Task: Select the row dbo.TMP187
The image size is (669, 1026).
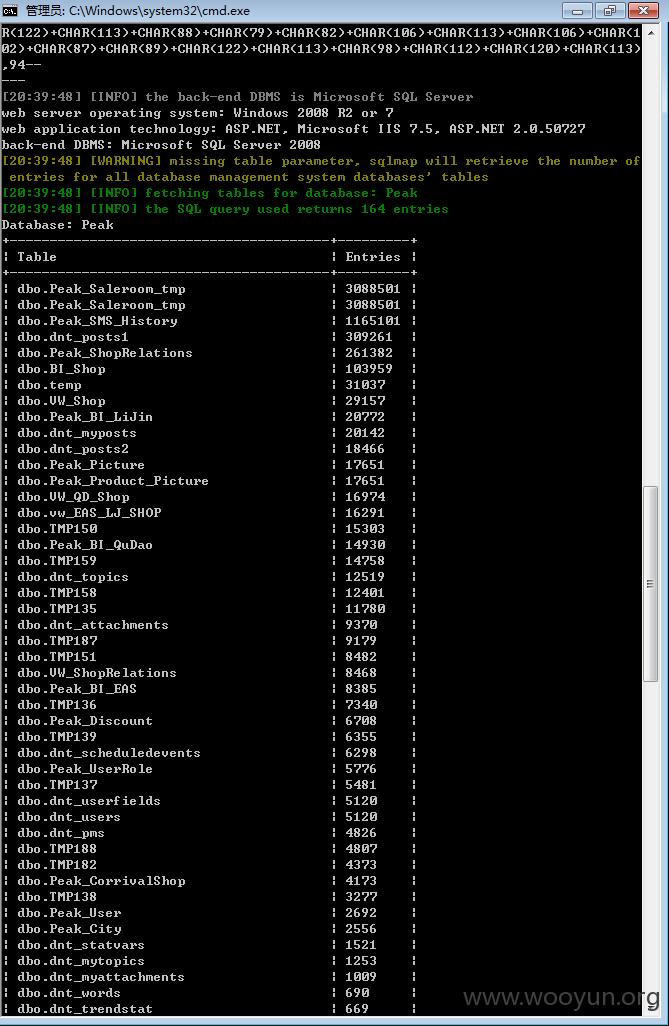Action: tap(209, 641)
